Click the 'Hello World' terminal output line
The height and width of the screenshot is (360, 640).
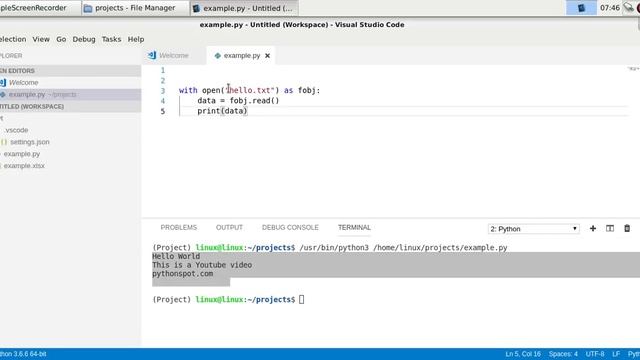tap(176, 256)
